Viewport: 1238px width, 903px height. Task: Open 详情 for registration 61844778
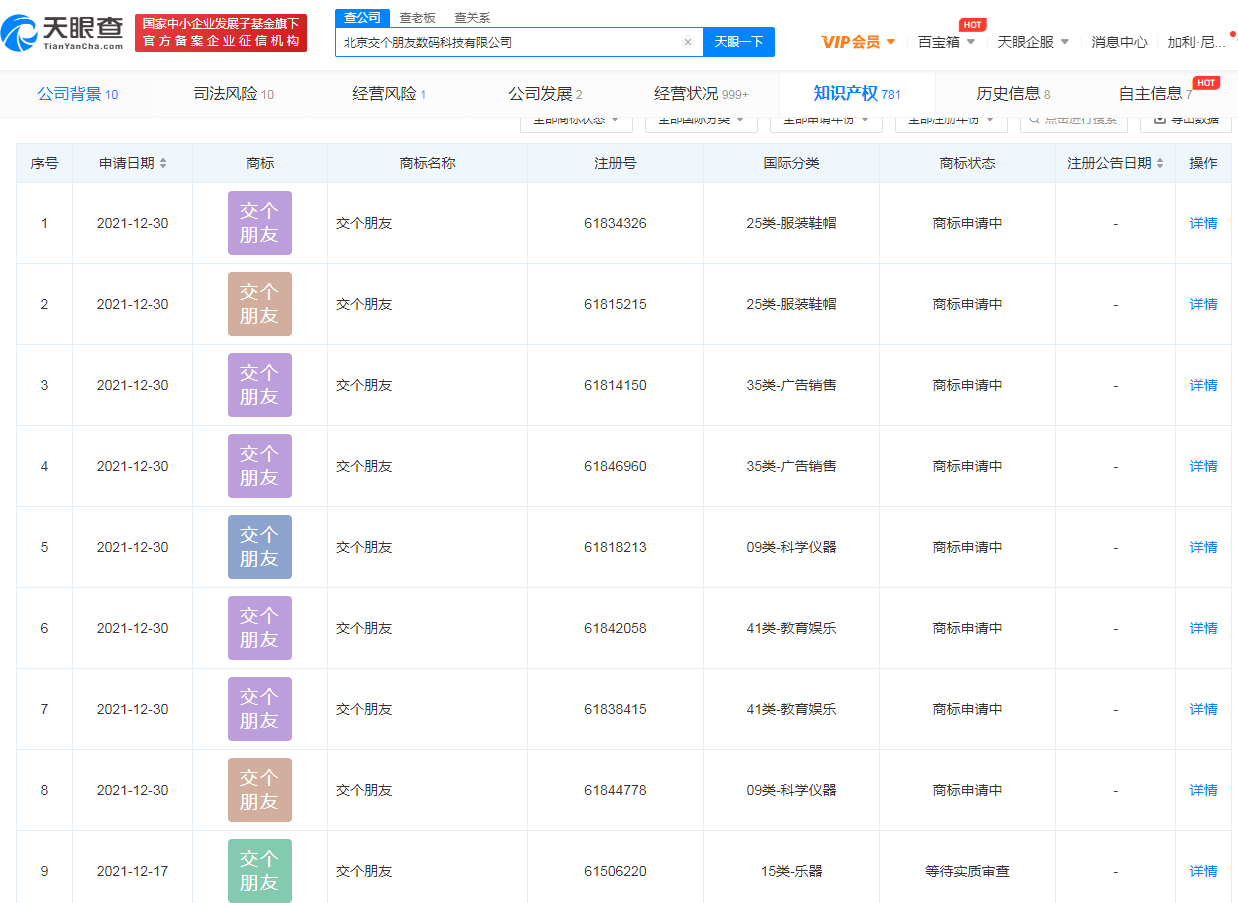pos(1204,790)
